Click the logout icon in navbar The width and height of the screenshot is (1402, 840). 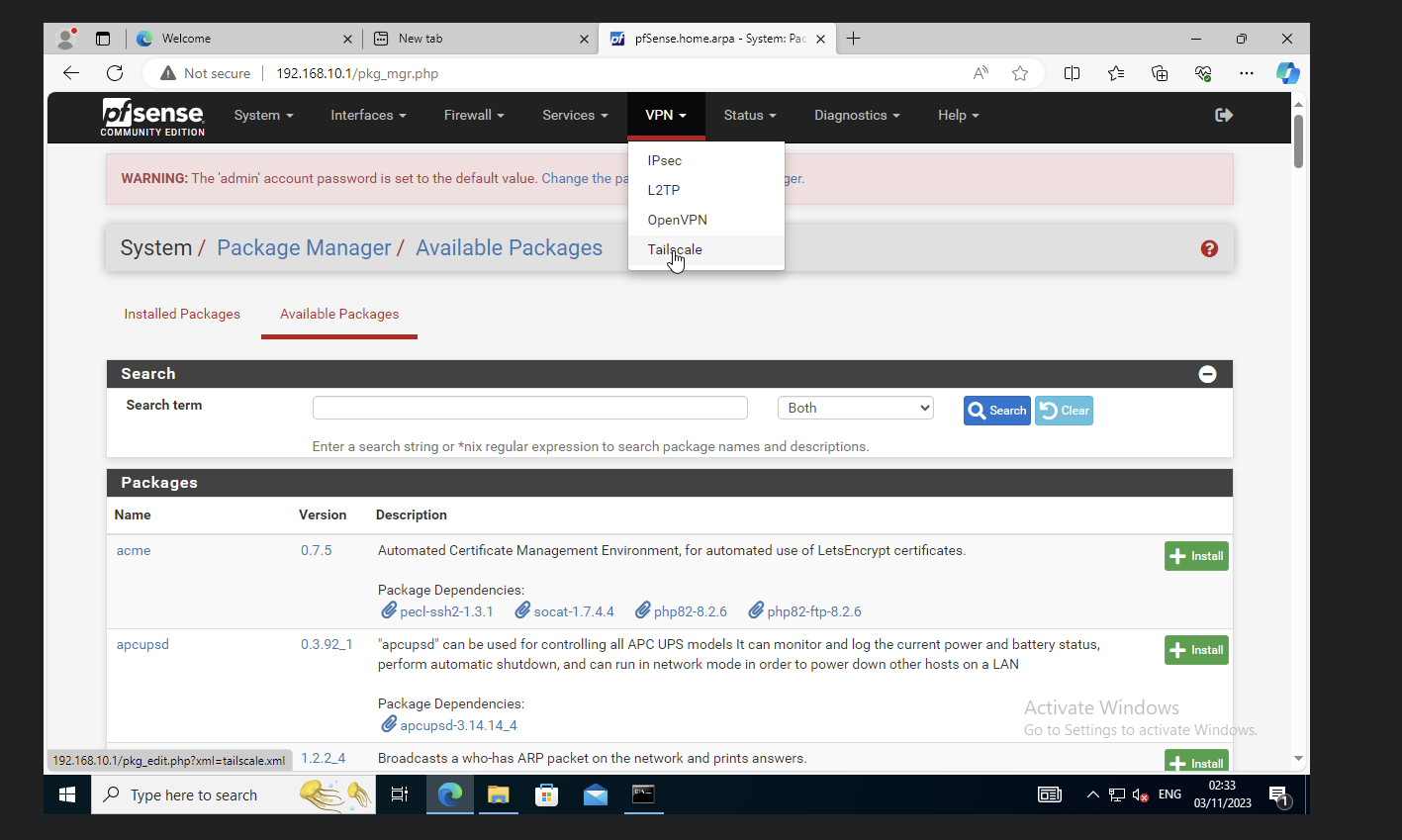coord(1224,115)
